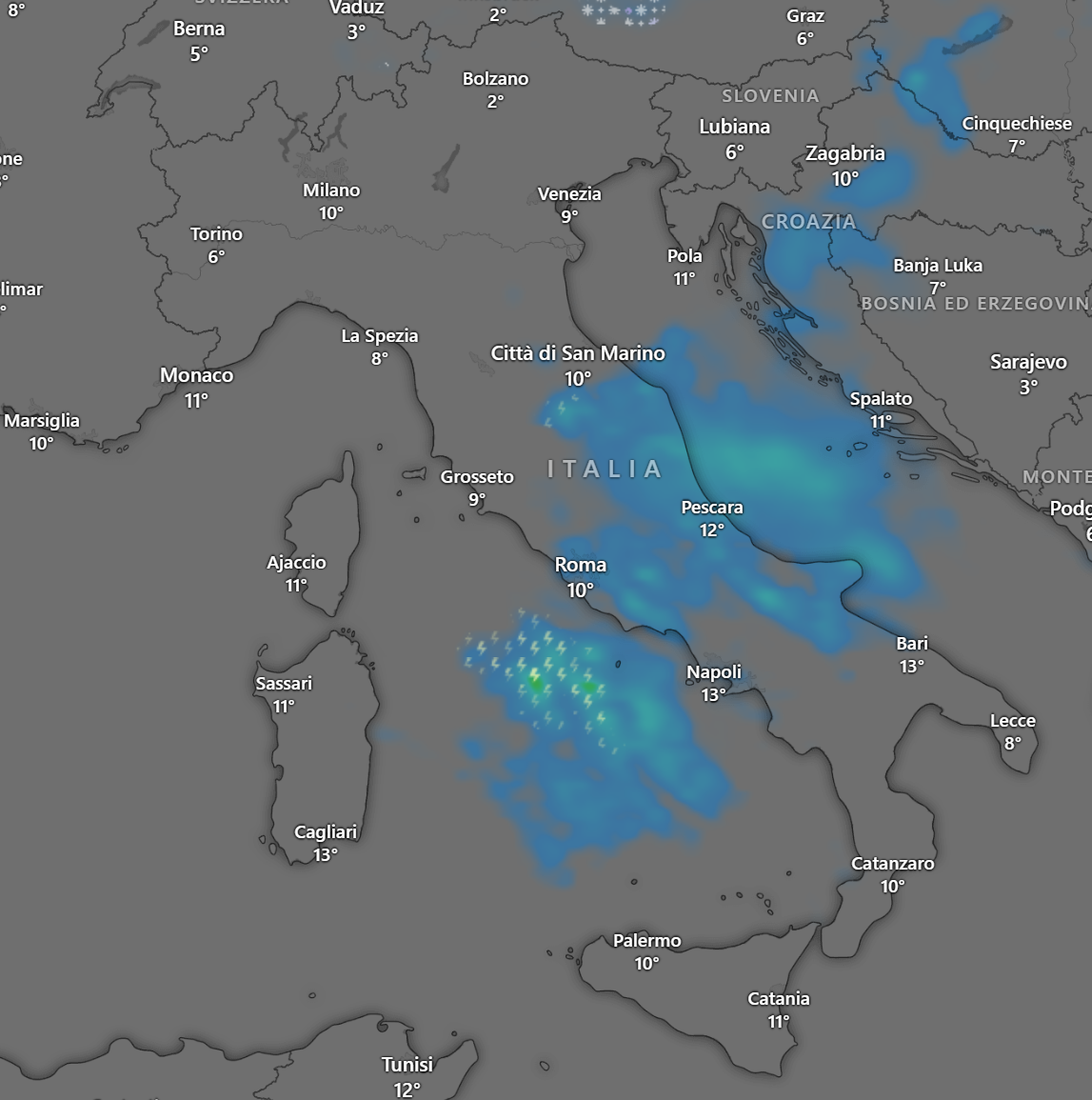This screenshot has width=1092, height=1100.
Task: Click the ITALIA country label
Action: point(606,469)
